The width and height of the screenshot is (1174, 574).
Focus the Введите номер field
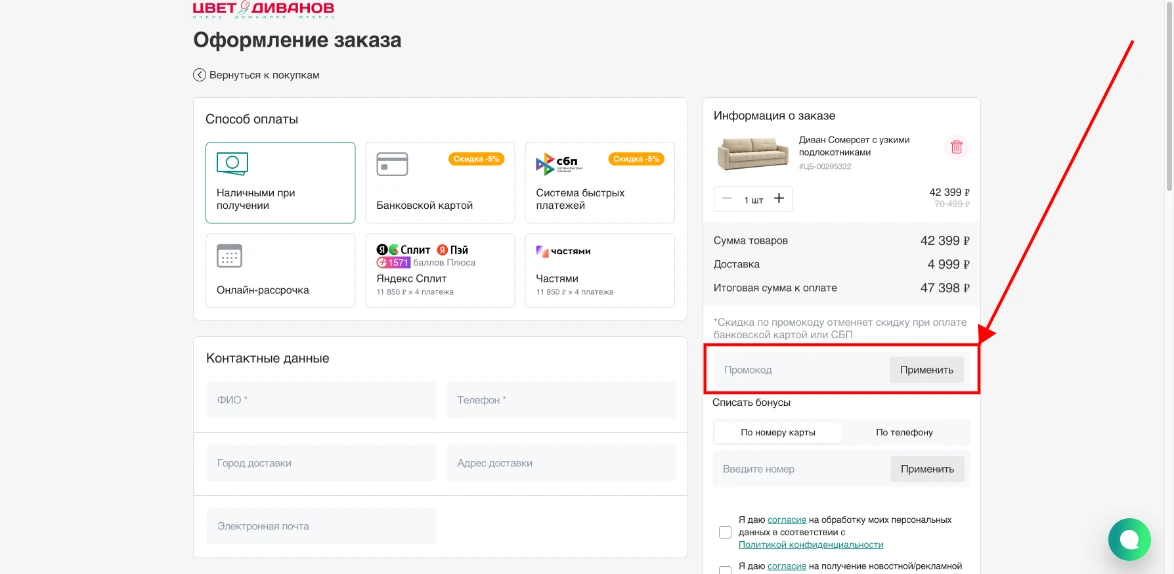(801, 469)
